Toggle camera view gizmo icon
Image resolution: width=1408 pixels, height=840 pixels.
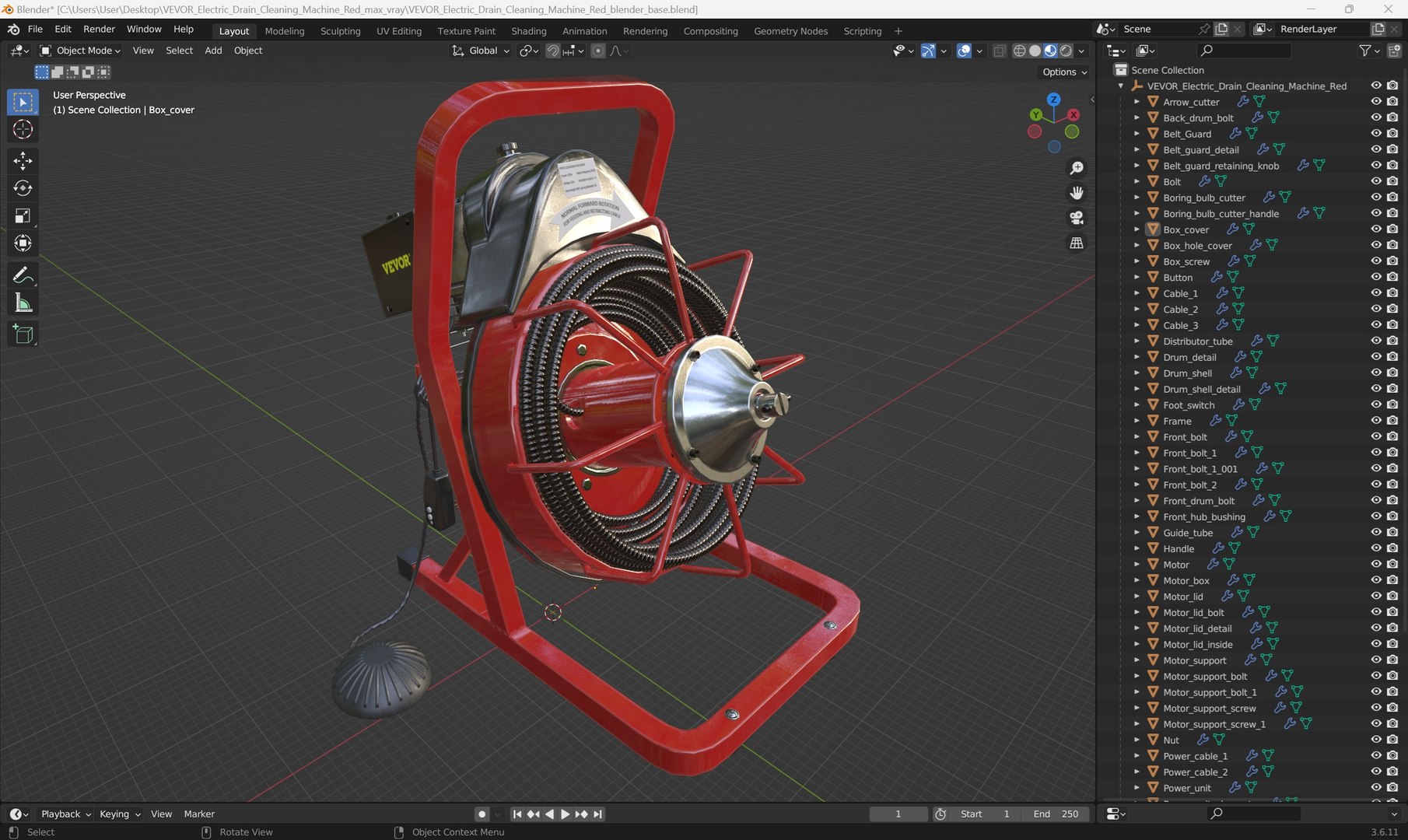click(x=1077, y=218)
